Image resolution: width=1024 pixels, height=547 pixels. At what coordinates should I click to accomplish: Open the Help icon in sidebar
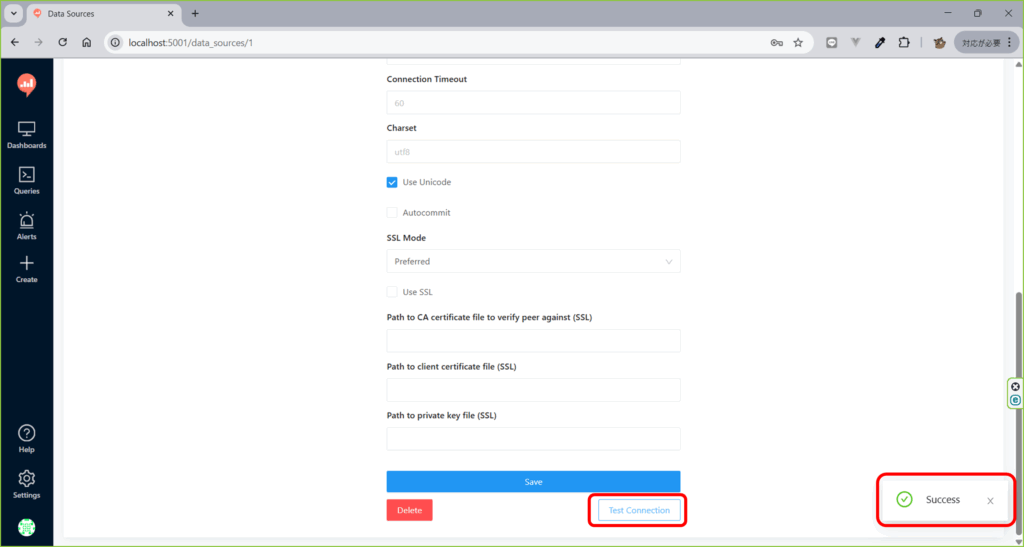pos(27,437)
